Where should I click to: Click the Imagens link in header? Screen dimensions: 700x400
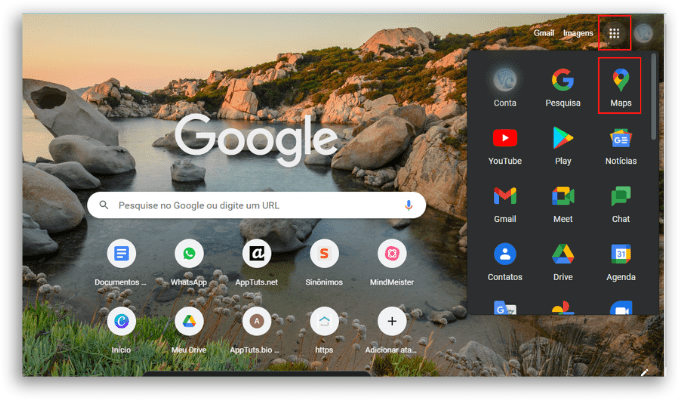(x=578, y=33)
